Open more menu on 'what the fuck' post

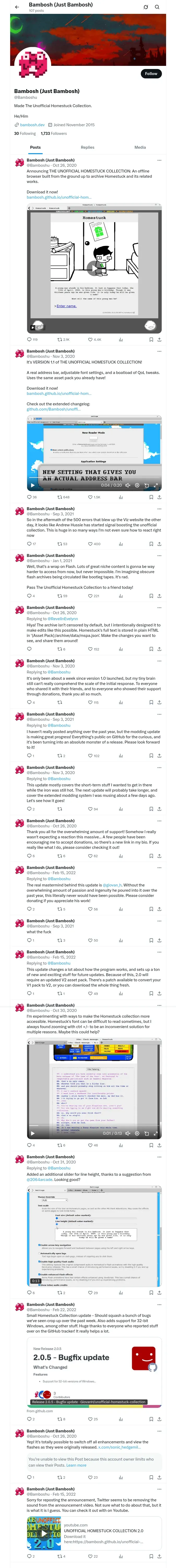[x=159, y=921]
